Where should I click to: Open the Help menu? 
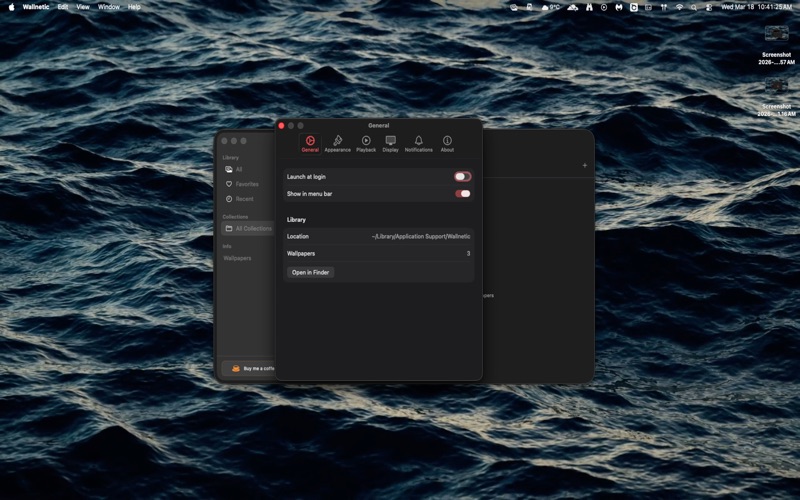(x=134, y=7)
